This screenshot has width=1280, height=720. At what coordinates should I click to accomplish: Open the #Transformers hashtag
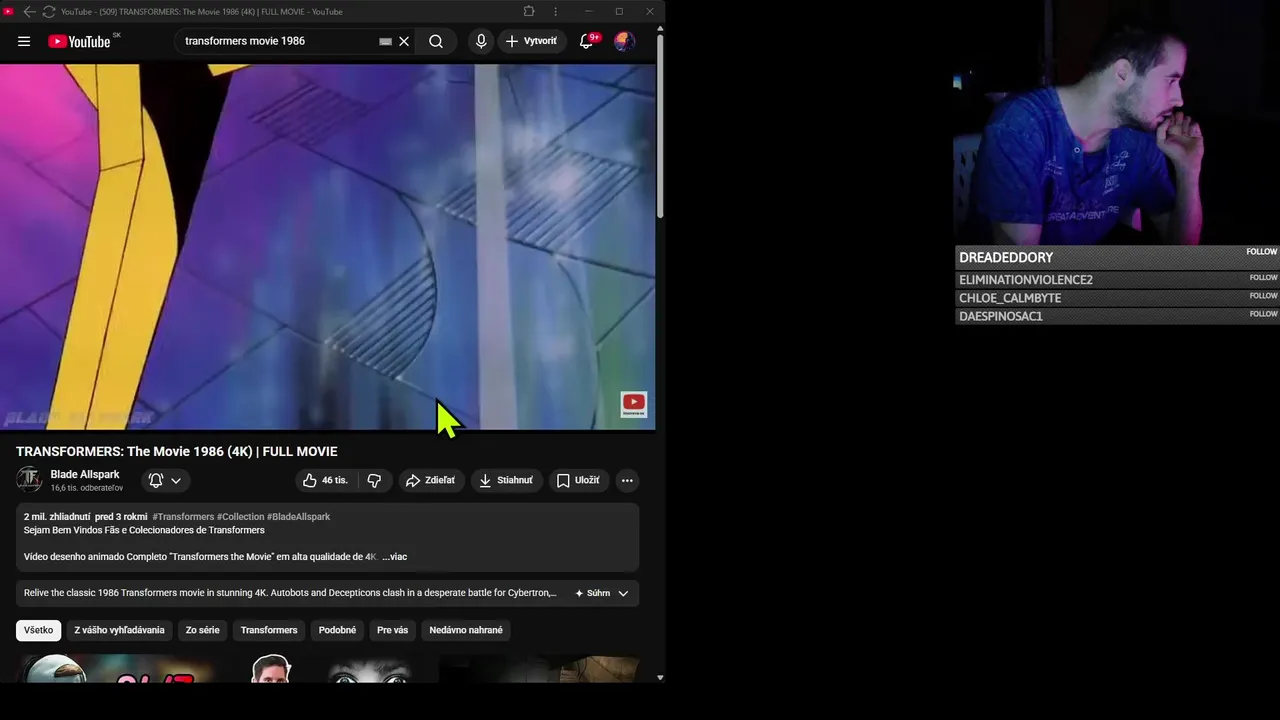point(183,517)
